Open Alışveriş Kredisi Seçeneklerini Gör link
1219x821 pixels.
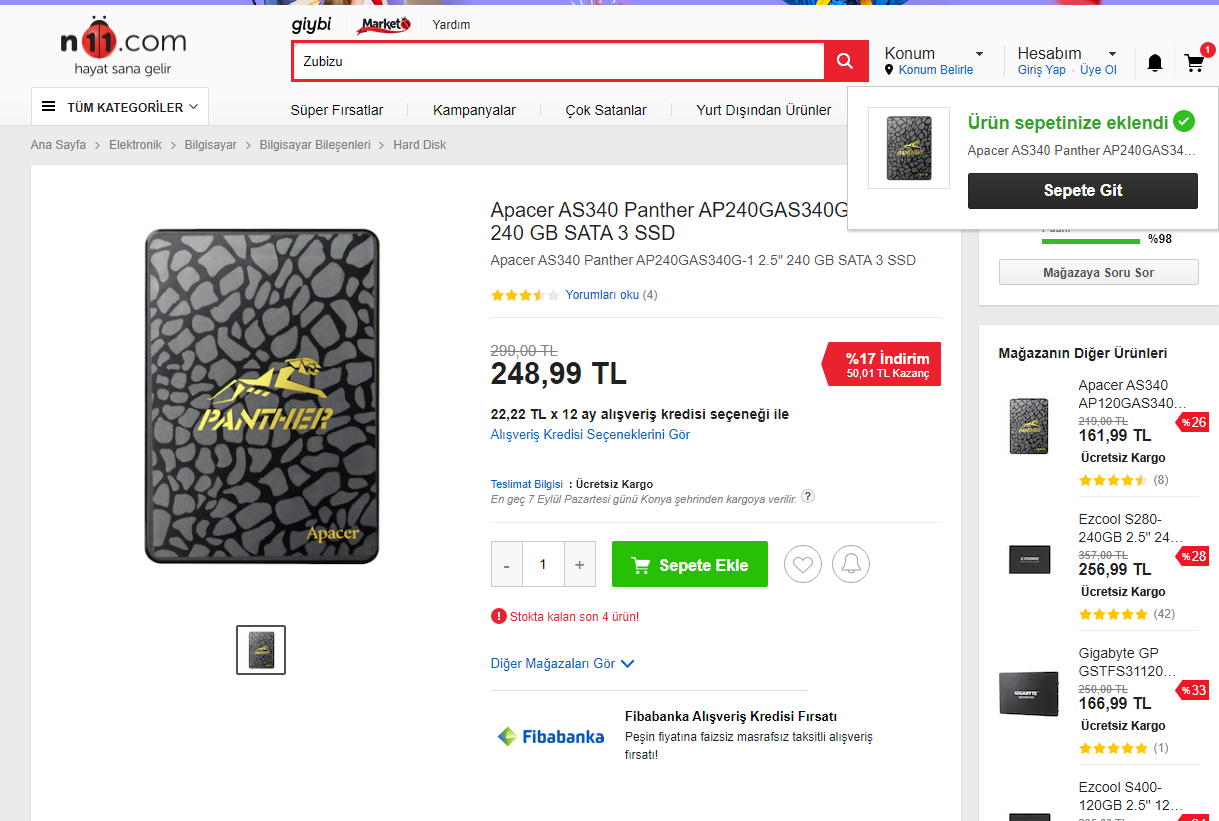(590, 435)
